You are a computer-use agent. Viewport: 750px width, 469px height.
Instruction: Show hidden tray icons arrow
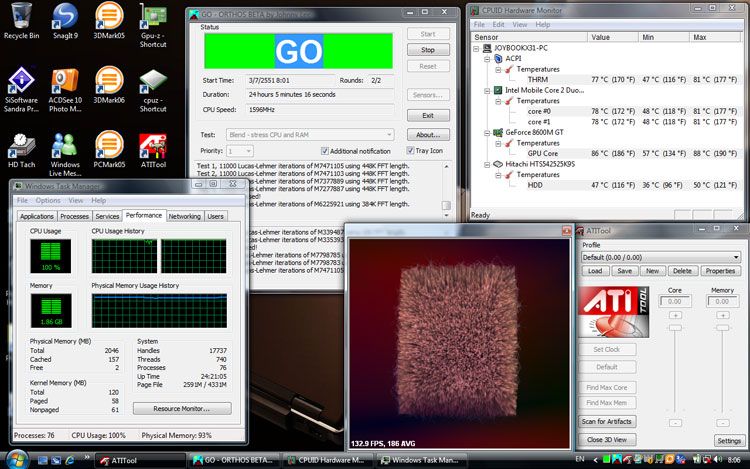pos(596,460)
